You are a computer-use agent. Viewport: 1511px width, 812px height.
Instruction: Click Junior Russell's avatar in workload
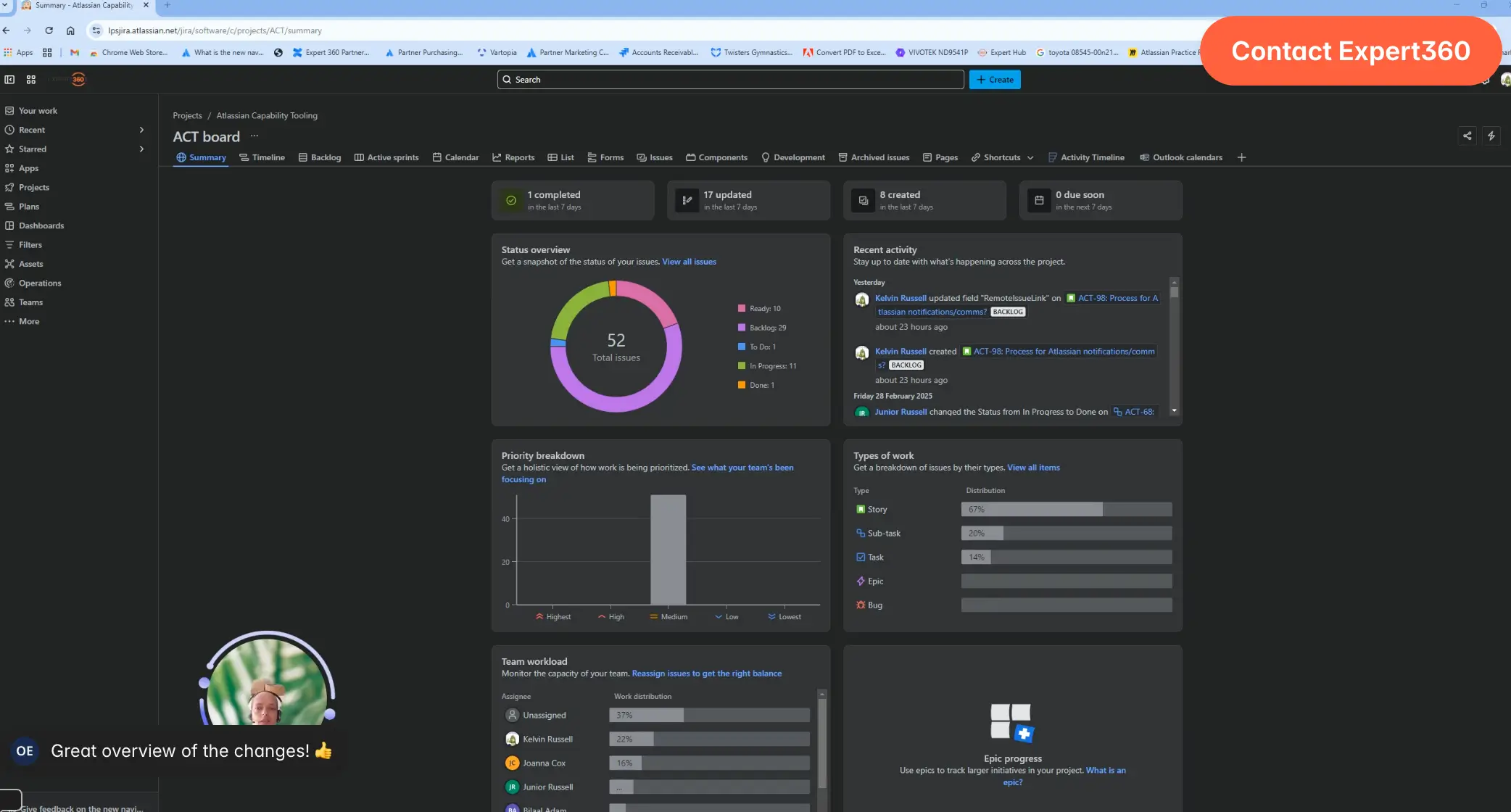click(x=512, y=787)
